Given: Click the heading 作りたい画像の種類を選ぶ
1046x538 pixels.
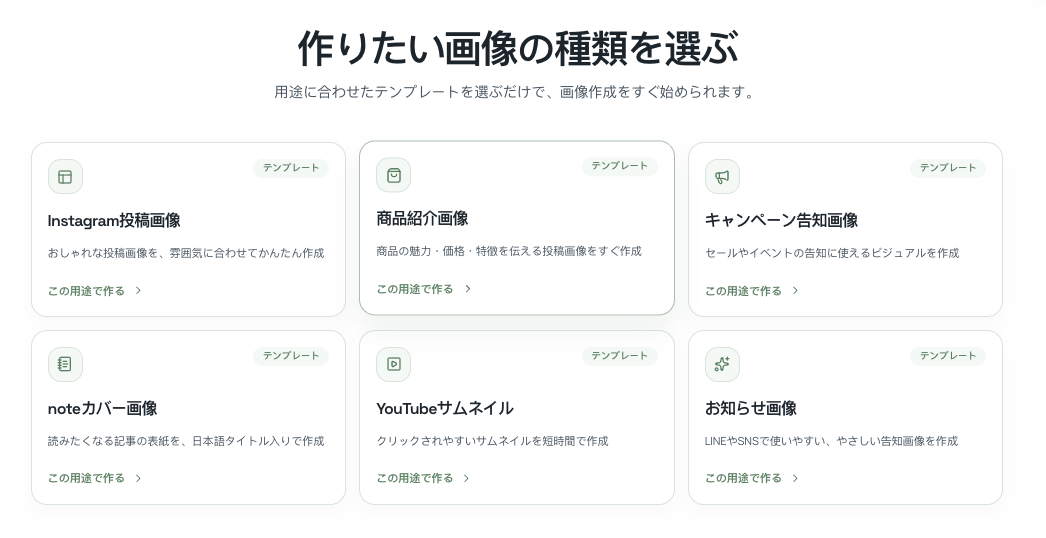Looking at the screenshot, I should coord(518,48).
